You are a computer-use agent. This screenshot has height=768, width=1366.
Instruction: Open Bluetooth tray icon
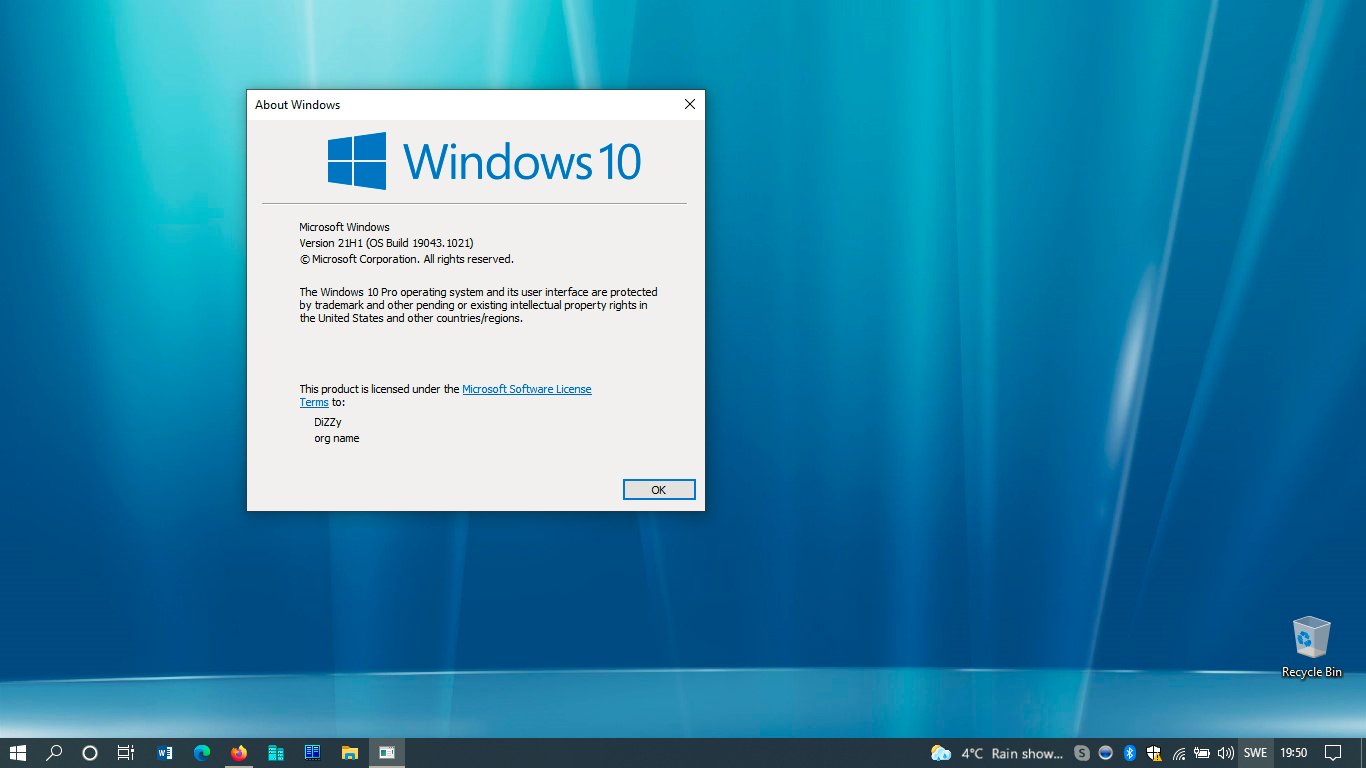coord(1130,753)
